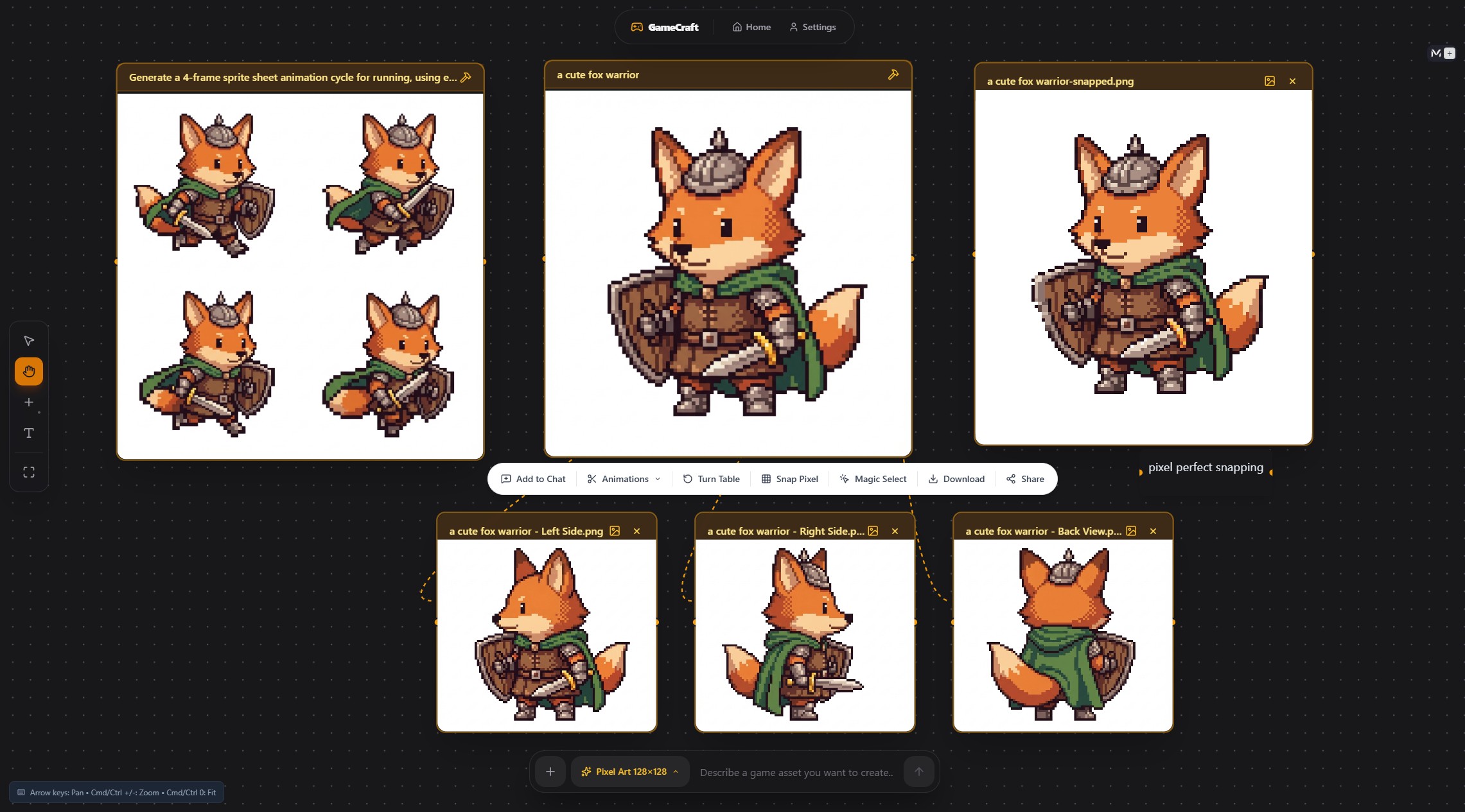Viewport: 1465px width, 812px height.
Task: Expand the Pixel Art 128×128 selector
Action: pyautogui.click(x=630, y=772)
